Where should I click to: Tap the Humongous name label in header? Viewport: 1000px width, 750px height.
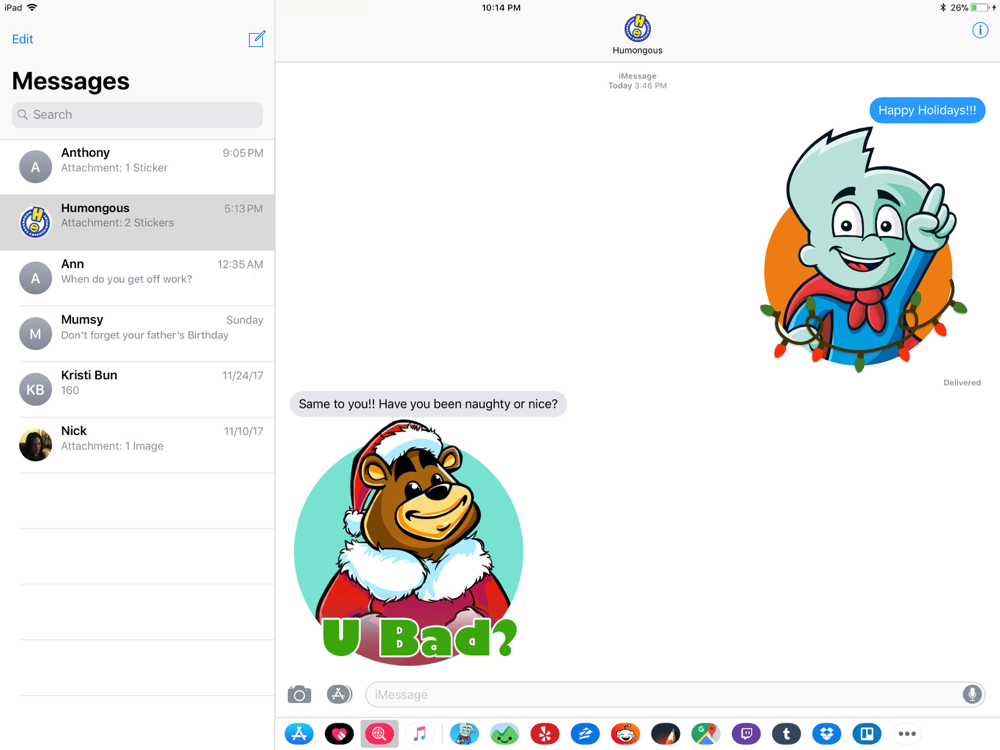(x=637, y=50)
